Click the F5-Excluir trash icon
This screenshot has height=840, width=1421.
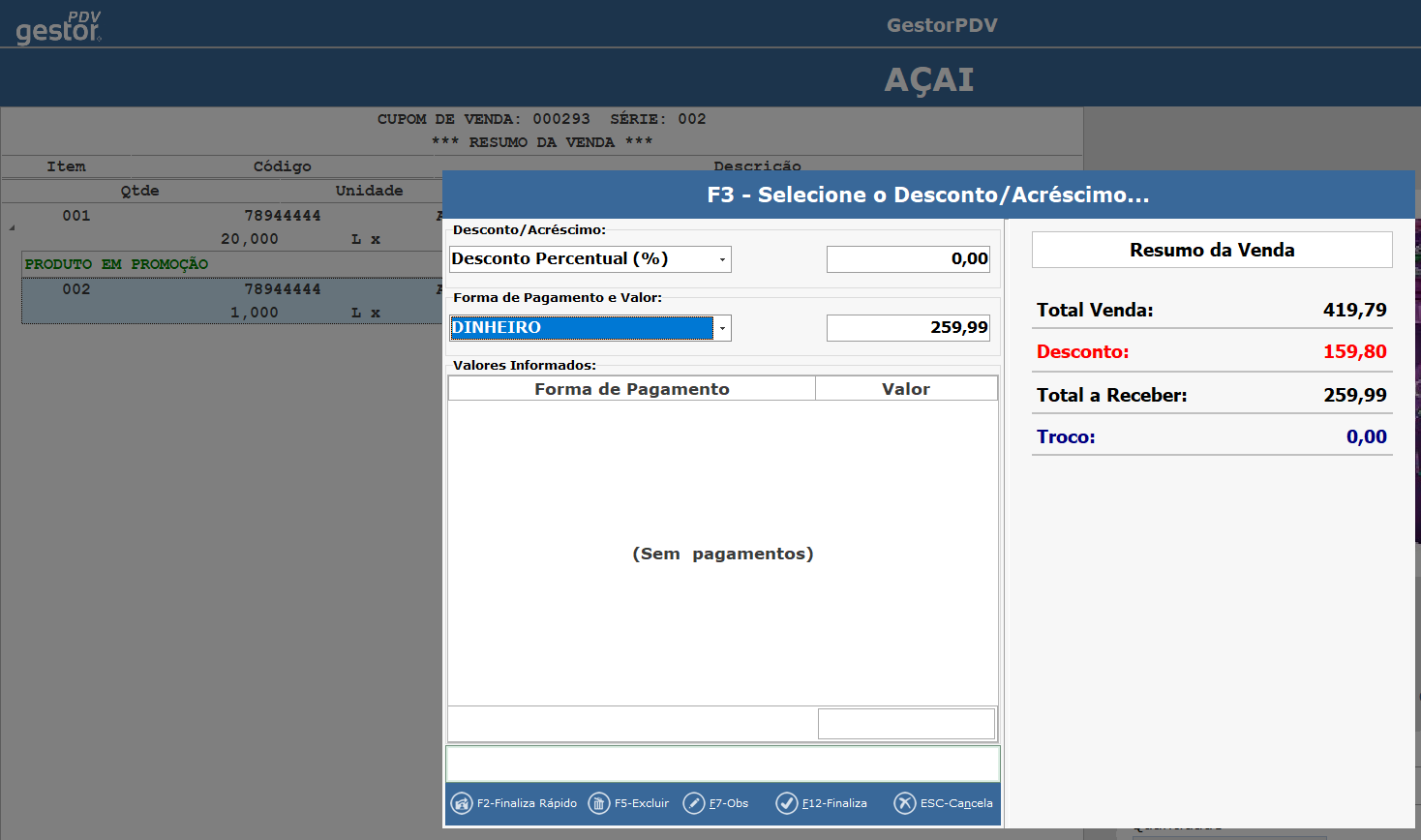pyautogui.click(x=599, y=803)
